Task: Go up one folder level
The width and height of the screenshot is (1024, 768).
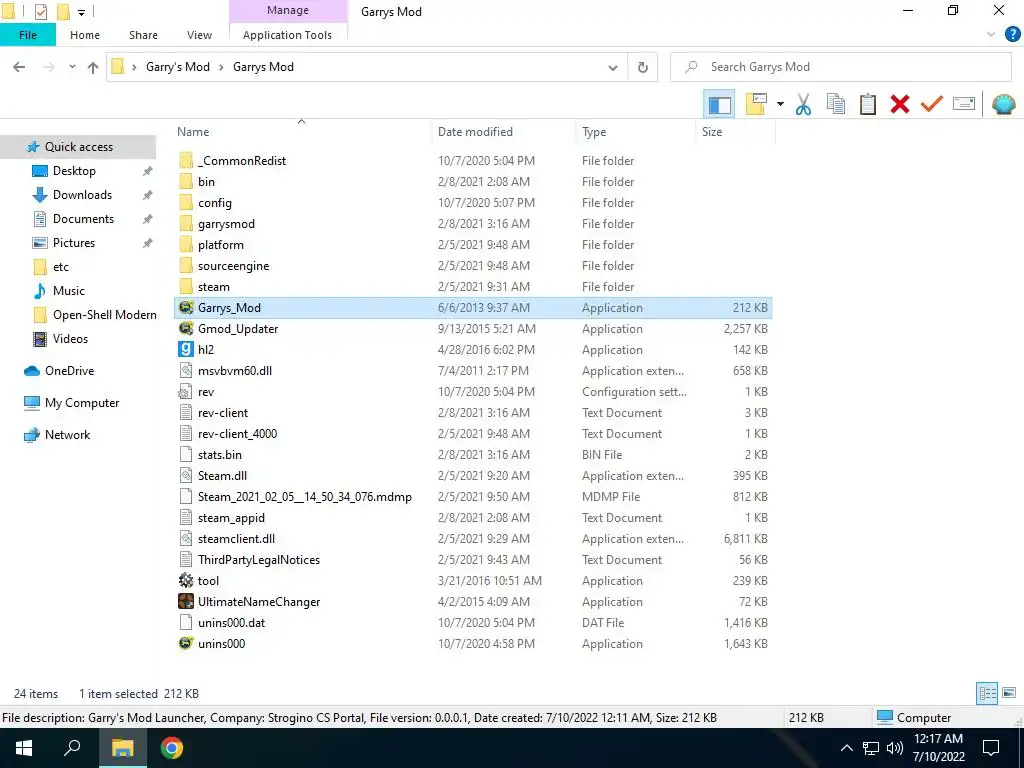Action: (93, 67)
